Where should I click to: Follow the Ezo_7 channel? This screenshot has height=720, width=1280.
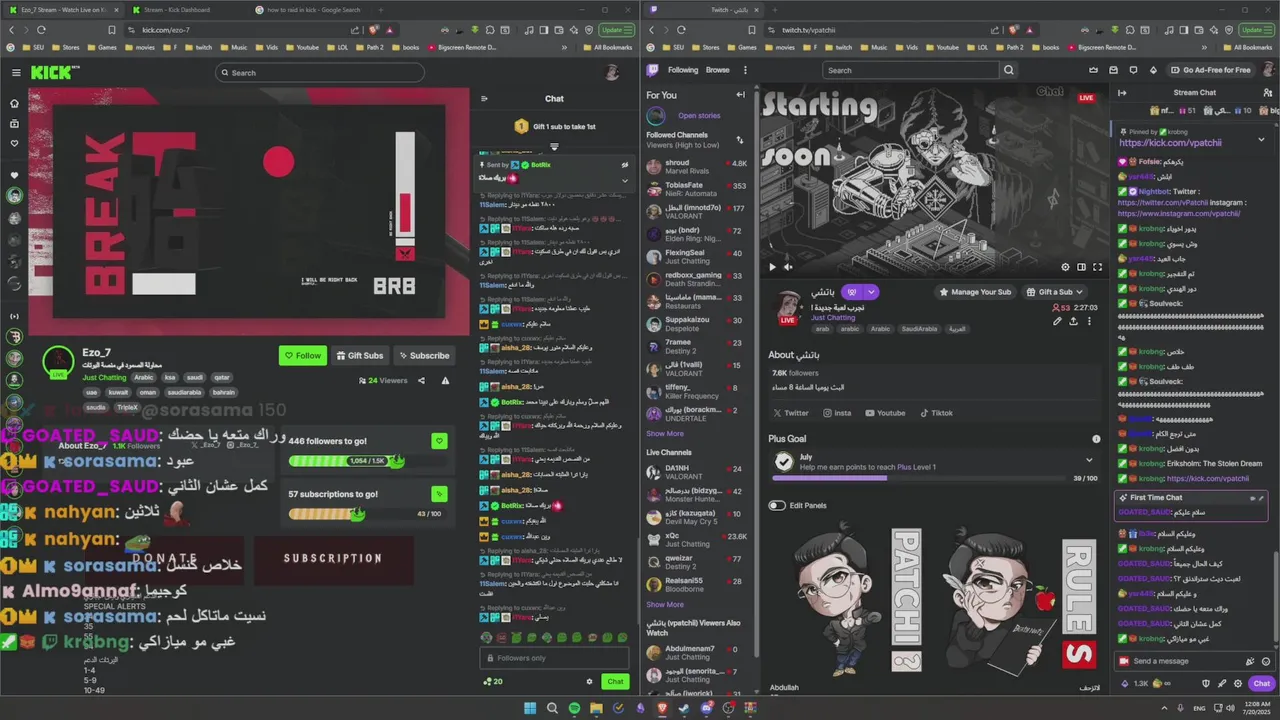pos(303,355)
